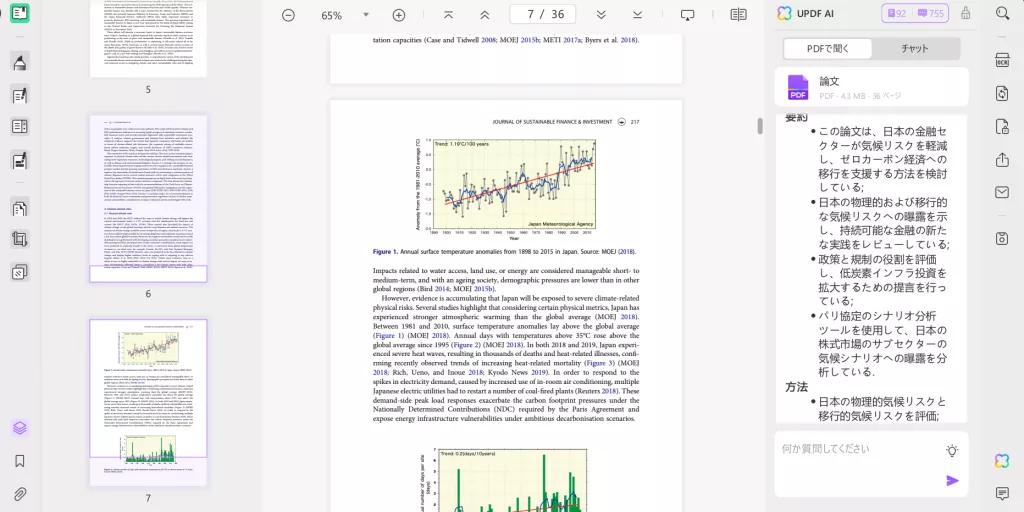This screenshot has width=1024, height=512.
Task: Zoom in with the plus button
Action: pyautogui.click(x=399, y=15)
